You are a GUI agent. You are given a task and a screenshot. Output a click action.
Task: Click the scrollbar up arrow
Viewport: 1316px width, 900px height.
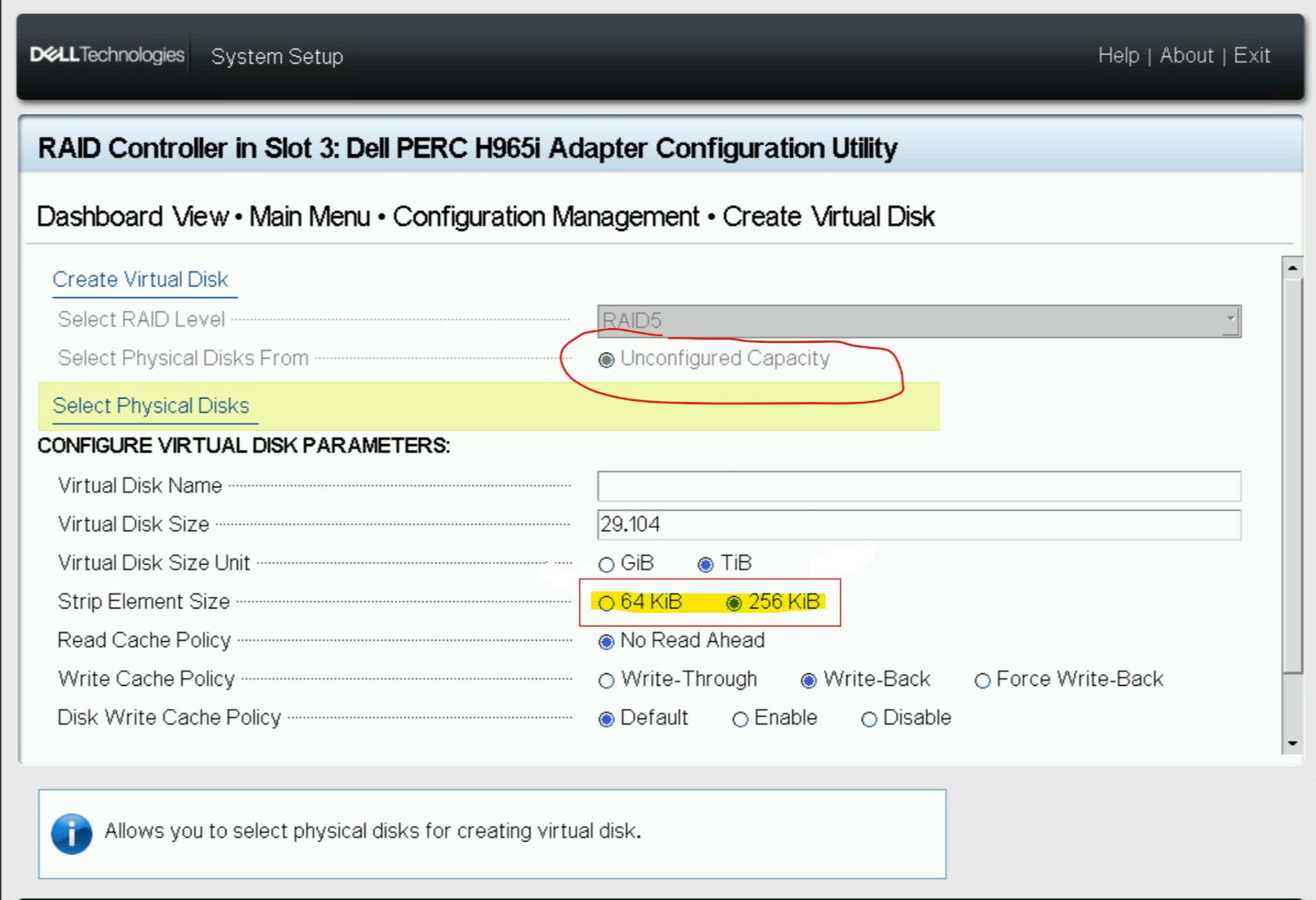1293,267
